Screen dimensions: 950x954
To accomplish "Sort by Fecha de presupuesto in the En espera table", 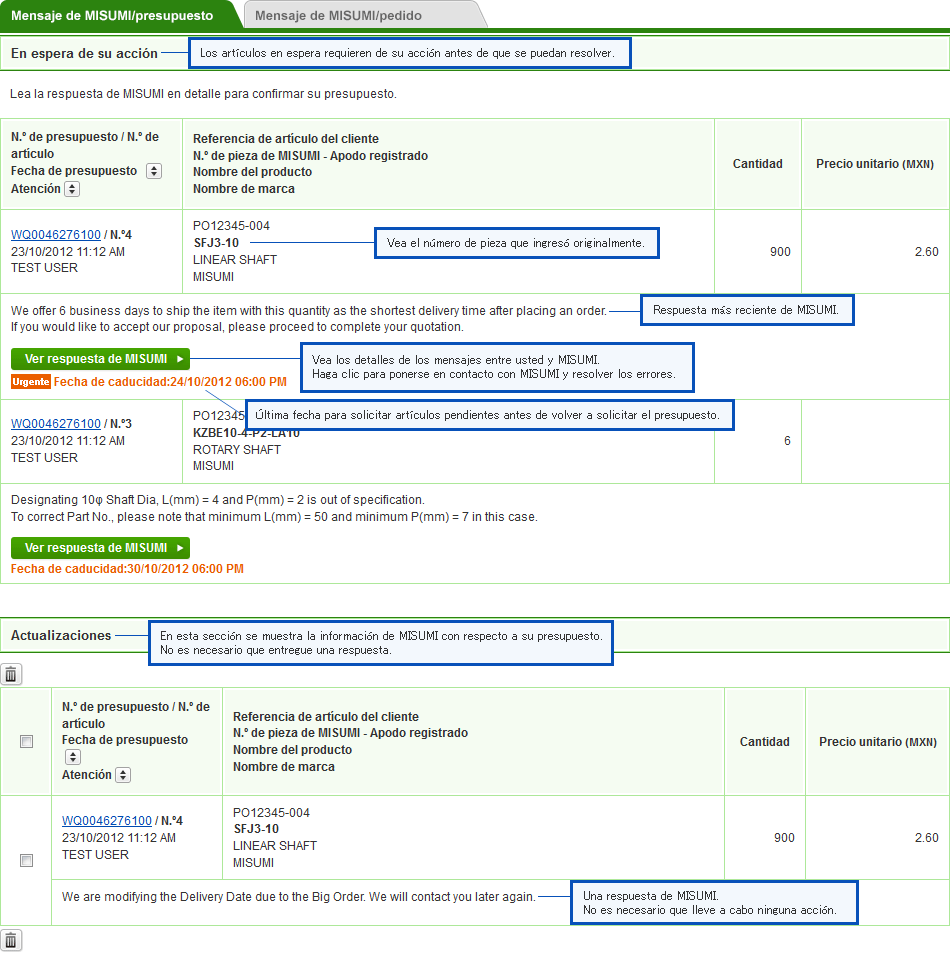I will 154,171.
